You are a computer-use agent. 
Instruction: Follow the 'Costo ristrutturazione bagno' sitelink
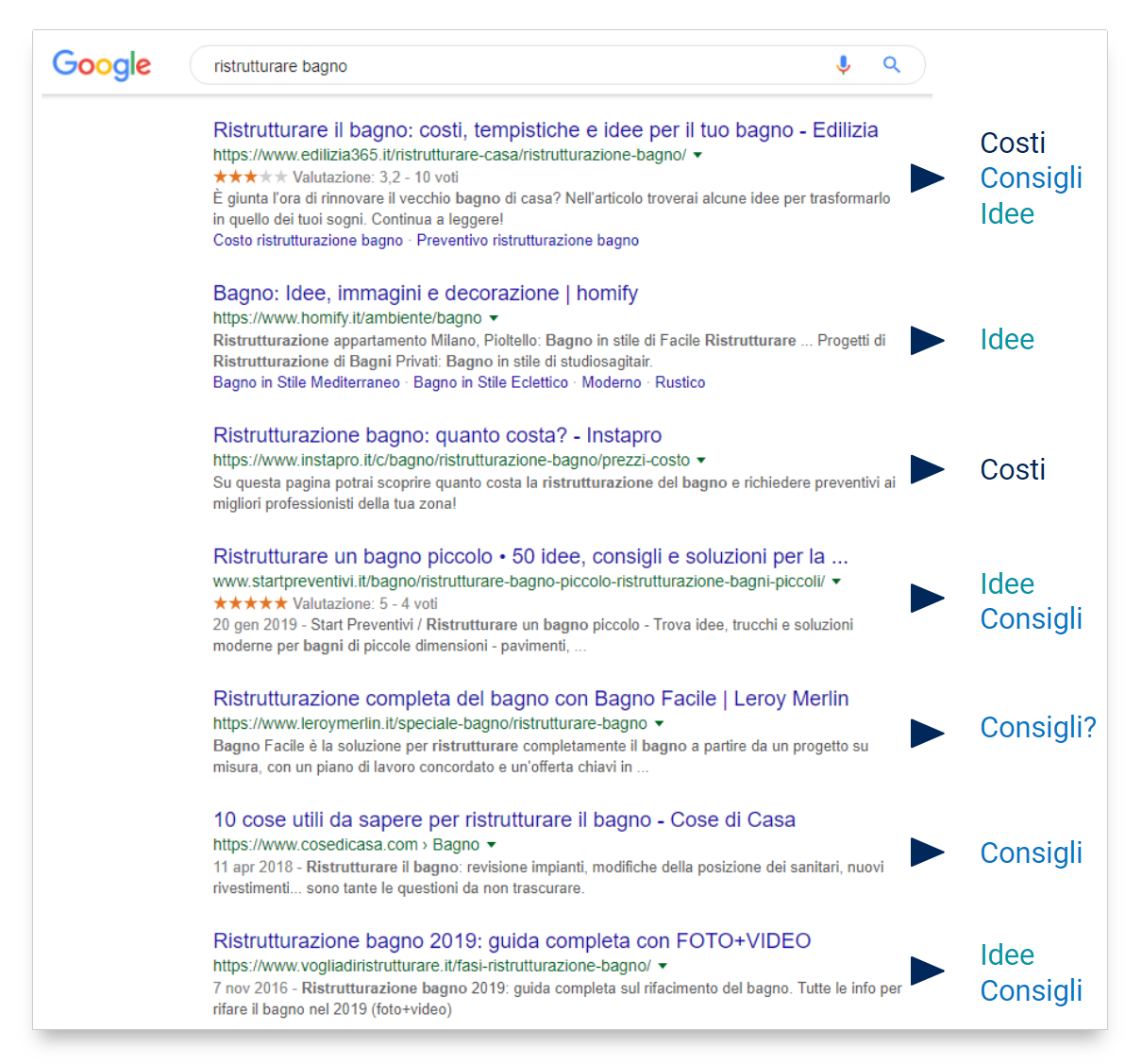(x=308, y=241)
